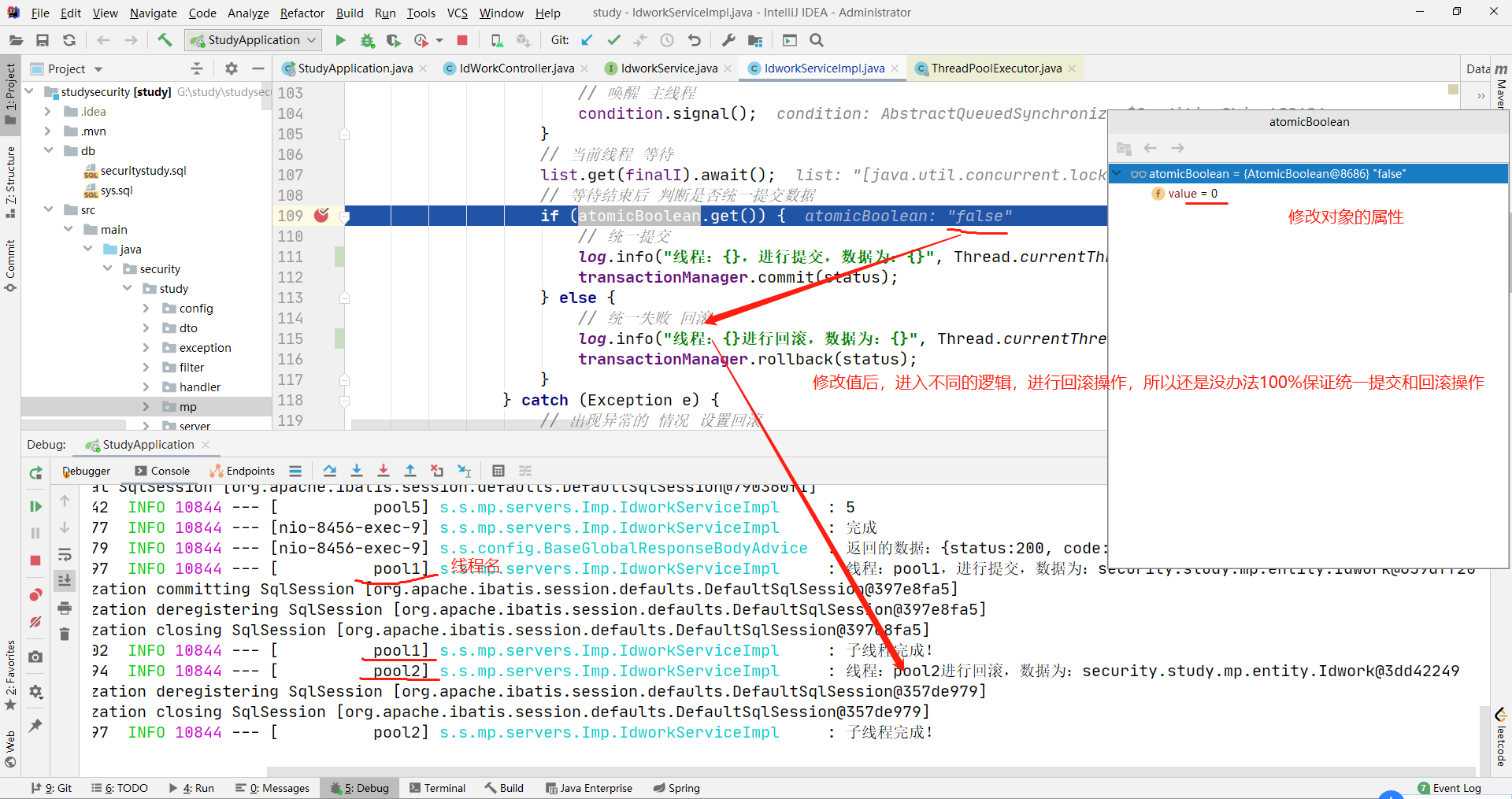Open the Event Log

click(x=1449, y=788)
